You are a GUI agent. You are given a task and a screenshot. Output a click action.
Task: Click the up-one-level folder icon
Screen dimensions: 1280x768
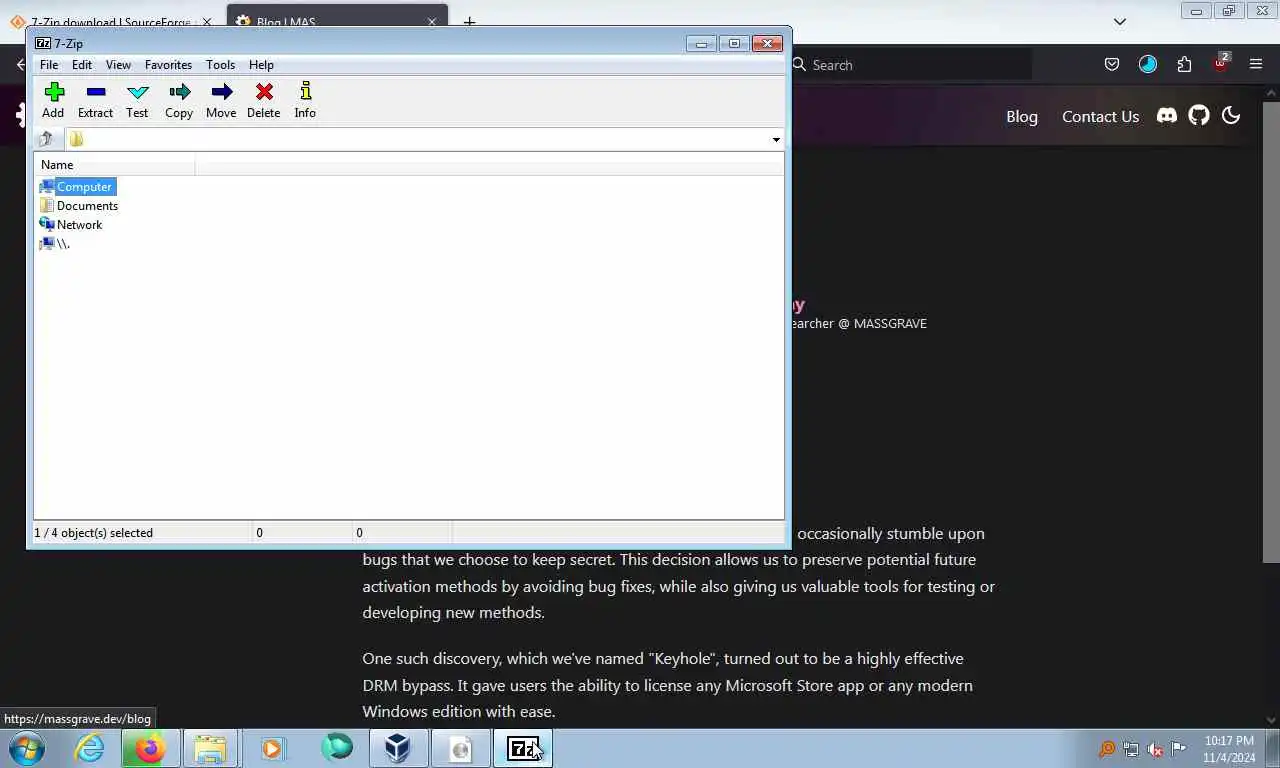[46, 139]
